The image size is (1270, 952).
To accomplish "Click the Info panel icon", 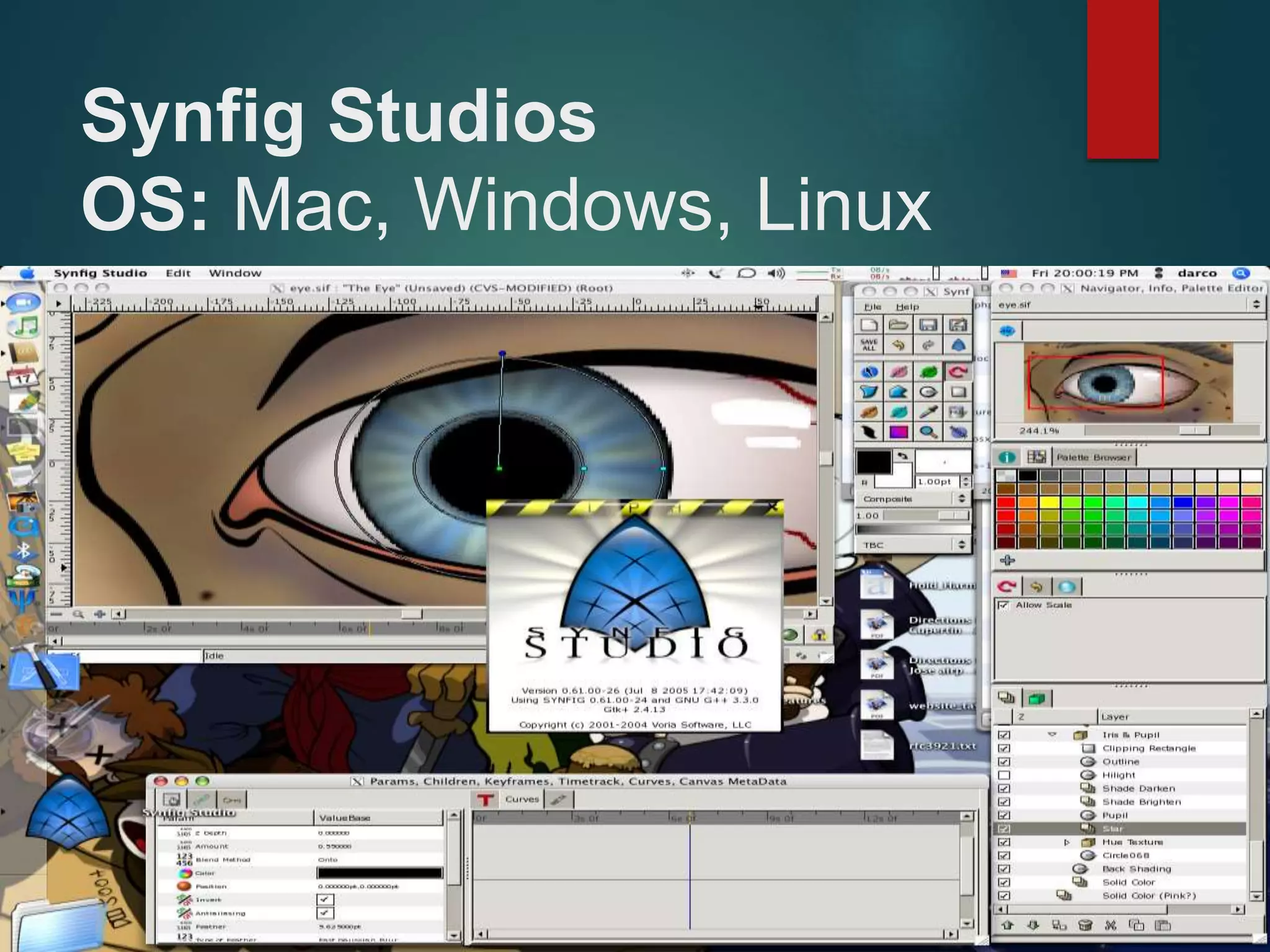I will click(x=1007, y=457).
